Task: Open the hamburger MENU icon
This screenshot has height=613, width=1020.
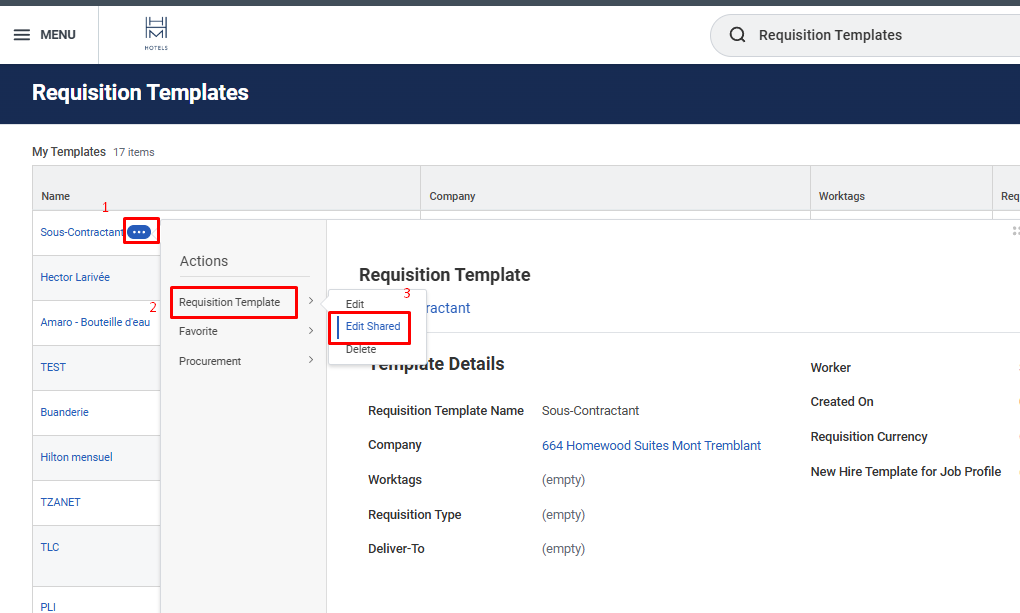Action: 22,35
